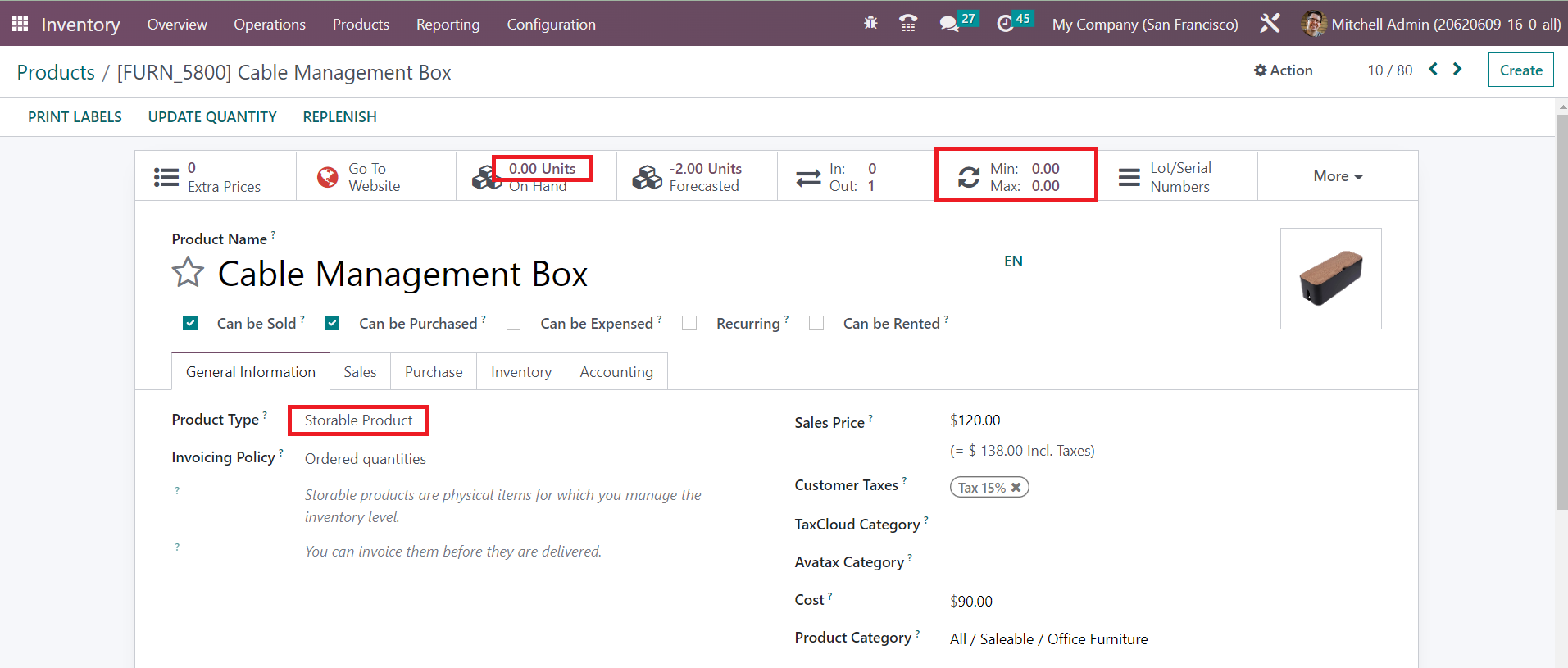Switch to the Sales tab

click(360, 372)
